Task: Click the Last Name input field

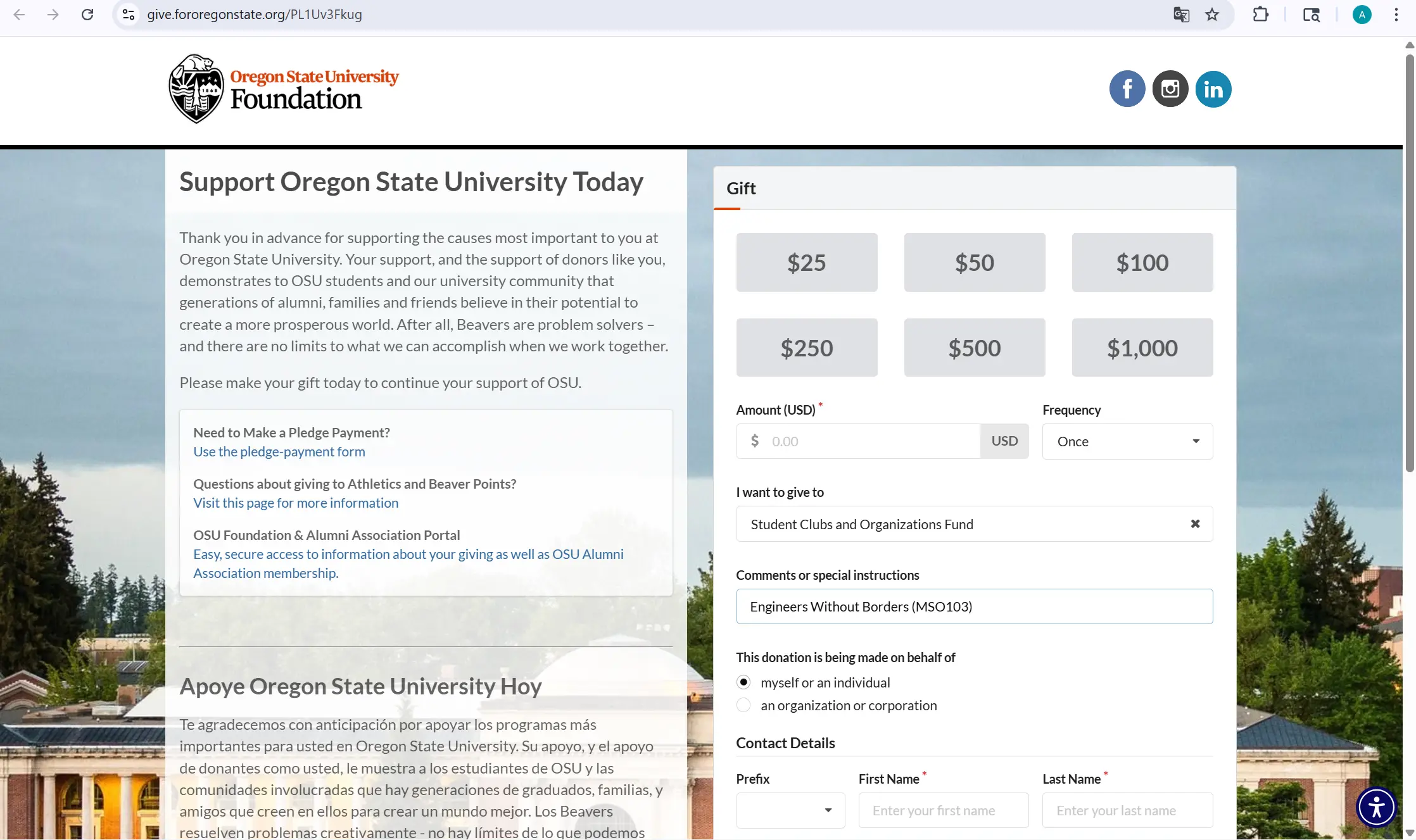Action: point(1127,810)
